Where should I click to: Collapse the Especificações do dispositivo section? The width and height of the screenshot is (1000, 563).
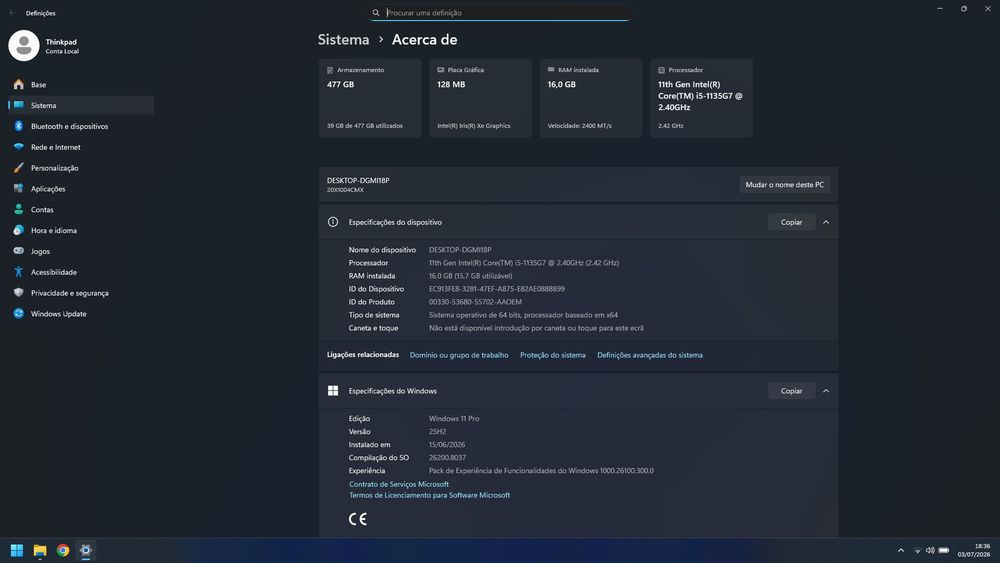(x=826, y=222)
